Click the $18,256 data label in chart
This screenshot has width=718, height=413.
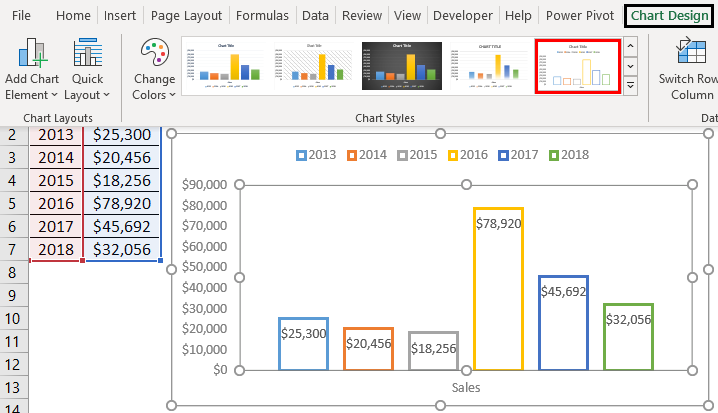point(434,348)
